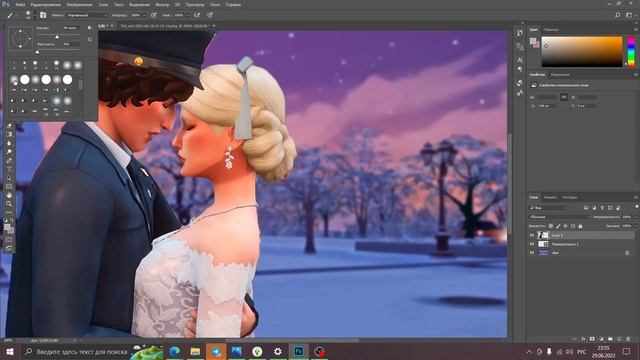This screenshot has width=640, height=360.
Task: Open the Color panel flyout menu
Action: pos(636,29)
